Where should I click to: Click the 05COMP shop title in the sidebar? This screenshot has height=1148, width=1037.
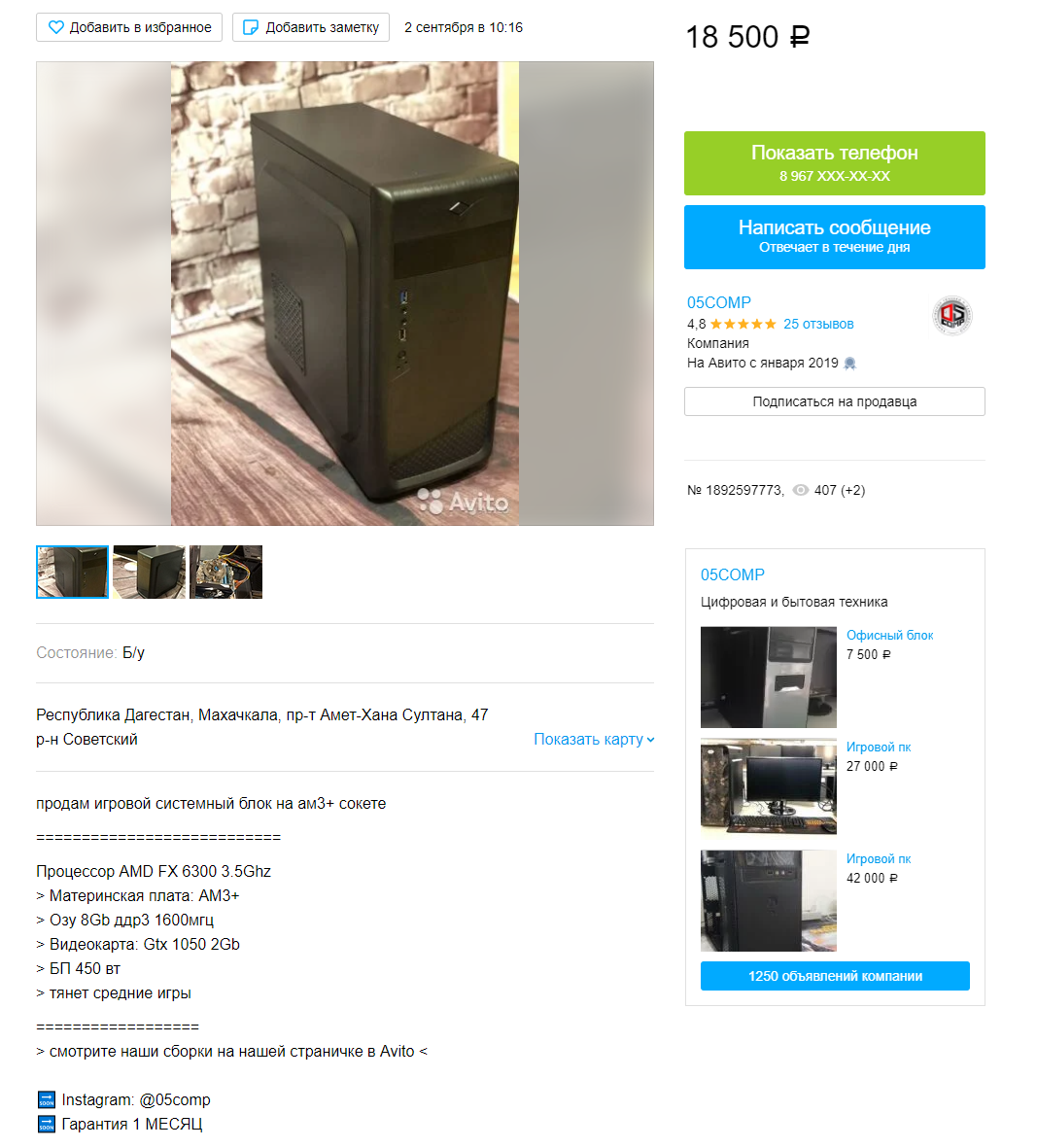tap(733, 575)
